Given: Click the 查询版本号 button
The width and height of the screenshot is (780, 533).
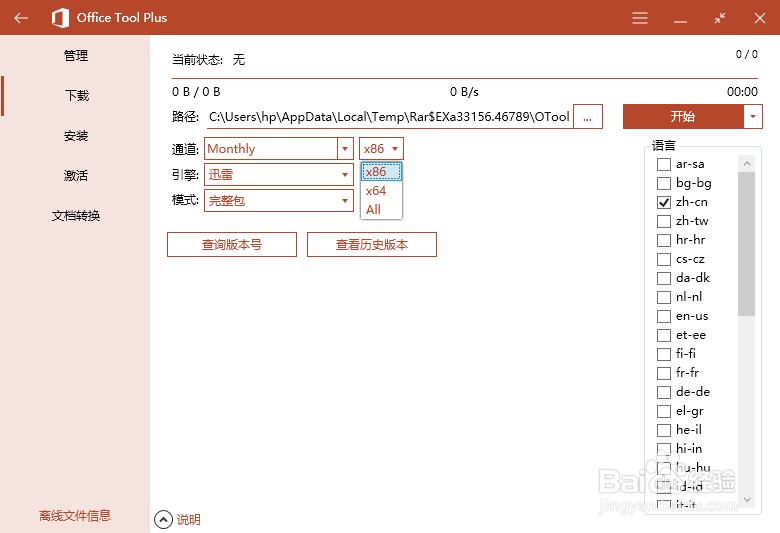Looking at the screenshot, I should (x=232, y=244).
